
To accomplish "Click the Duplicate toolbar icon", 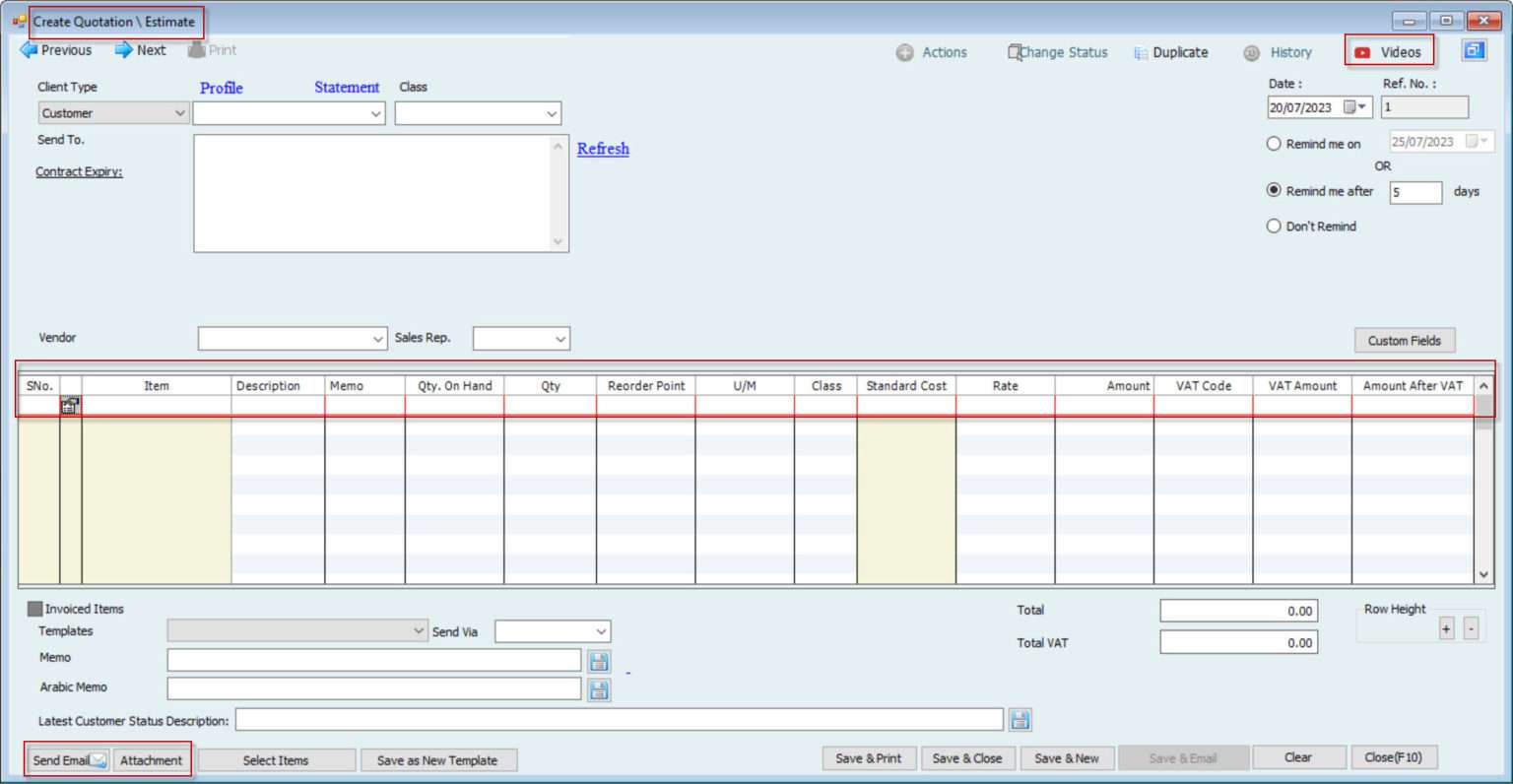I will point(1141,52).
